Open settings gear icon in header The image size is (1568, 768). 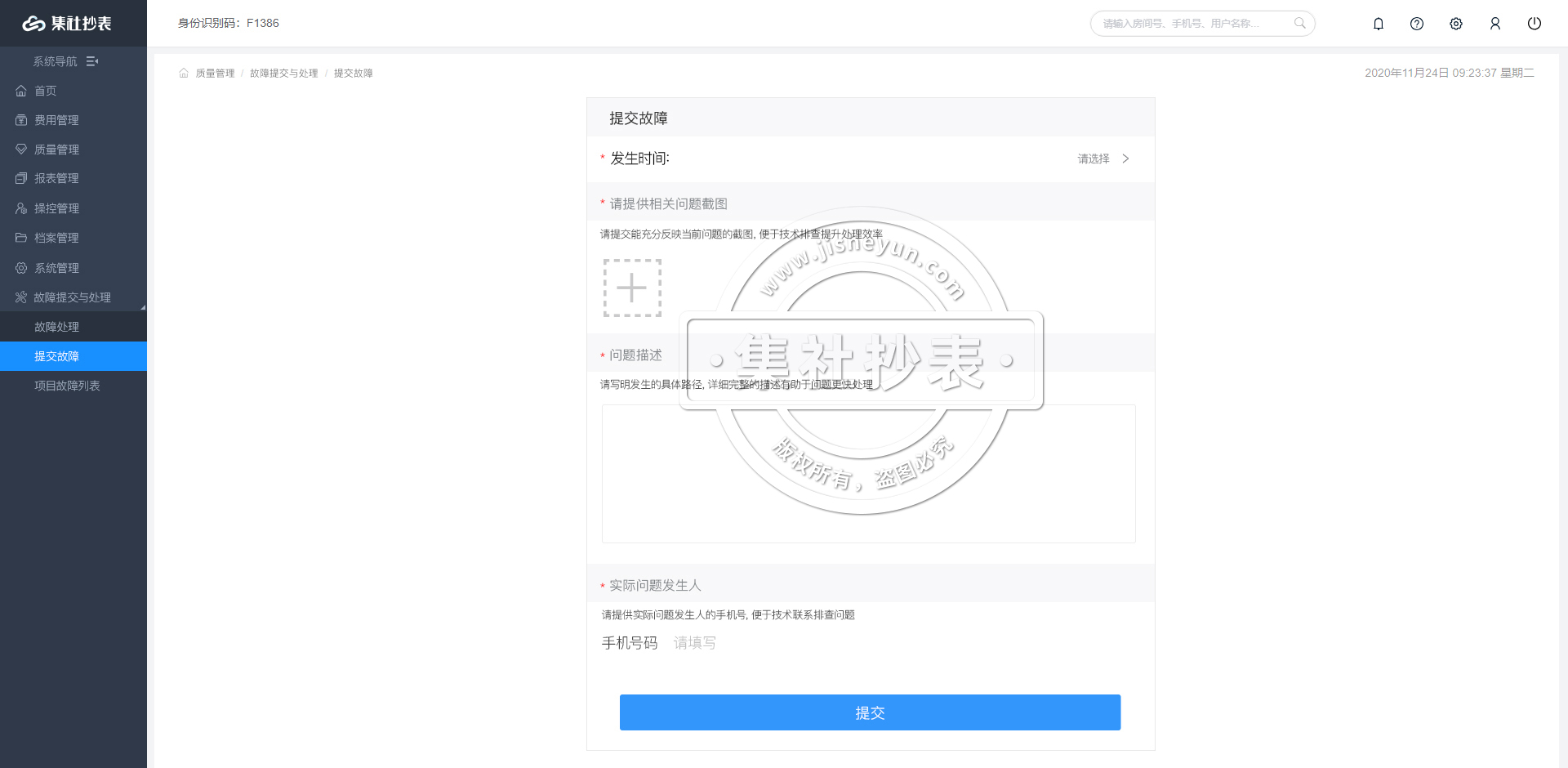point(1456,24)
